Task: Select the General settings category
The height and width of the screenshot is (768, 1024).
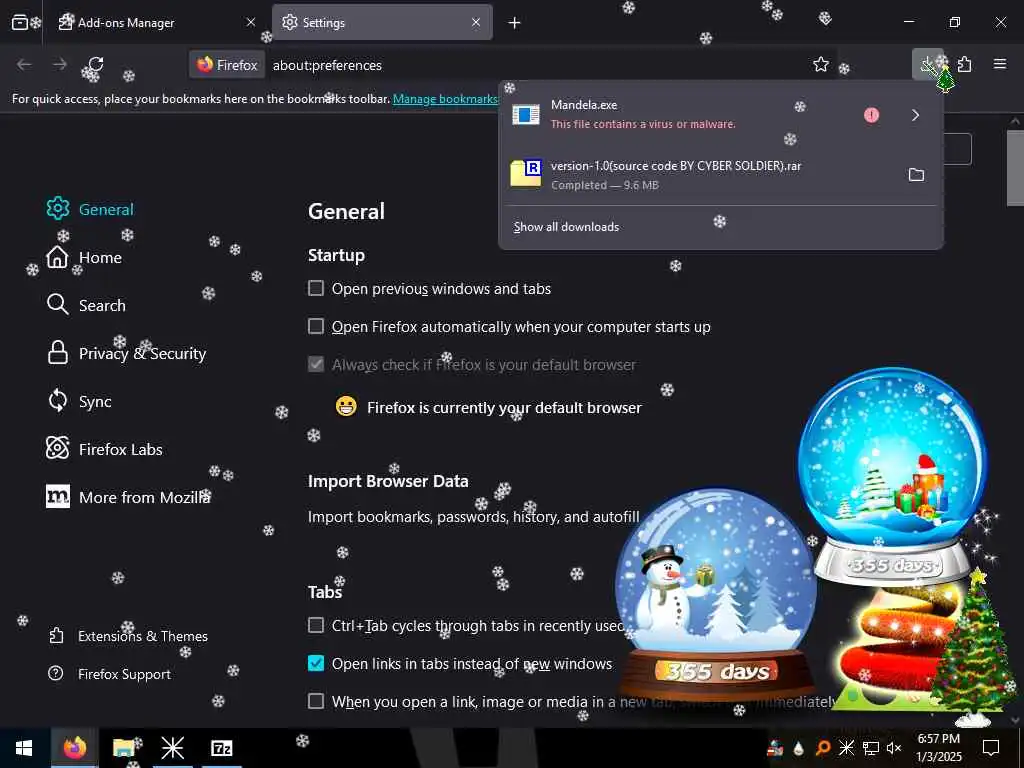Action: [x=90, y=209]
